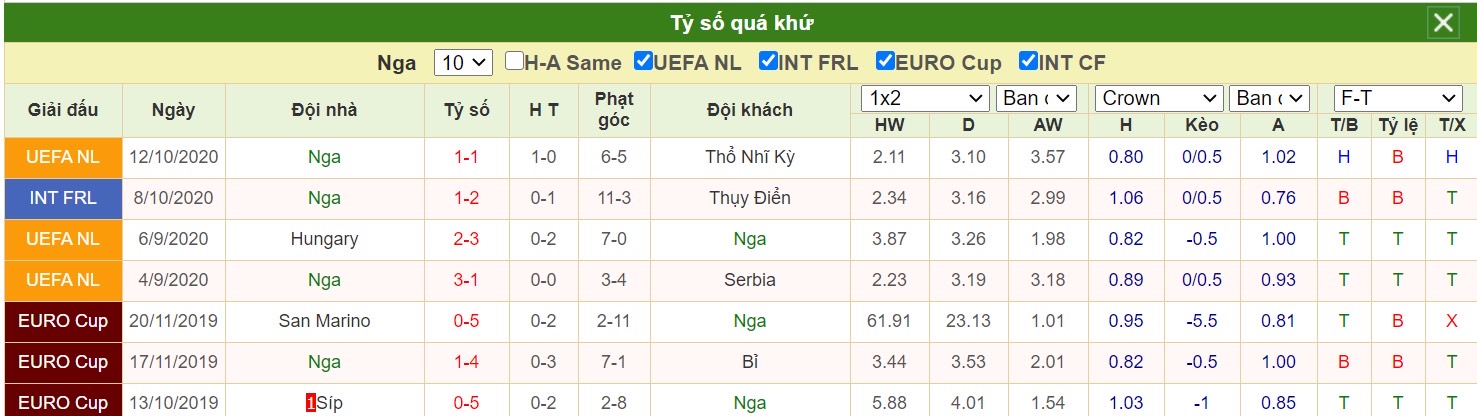Disable the EURO Cup filter checkbox
The image size is (1477, 416).
(885, 61)
